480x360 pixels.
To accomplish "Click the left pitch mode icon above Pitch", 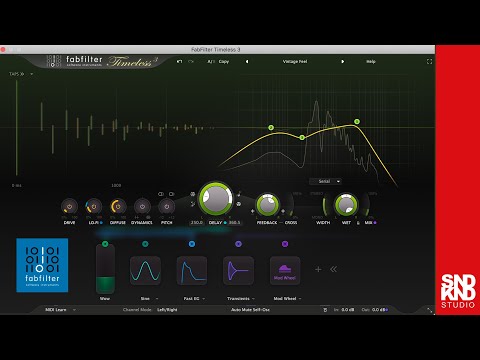I will coord(161,194).
